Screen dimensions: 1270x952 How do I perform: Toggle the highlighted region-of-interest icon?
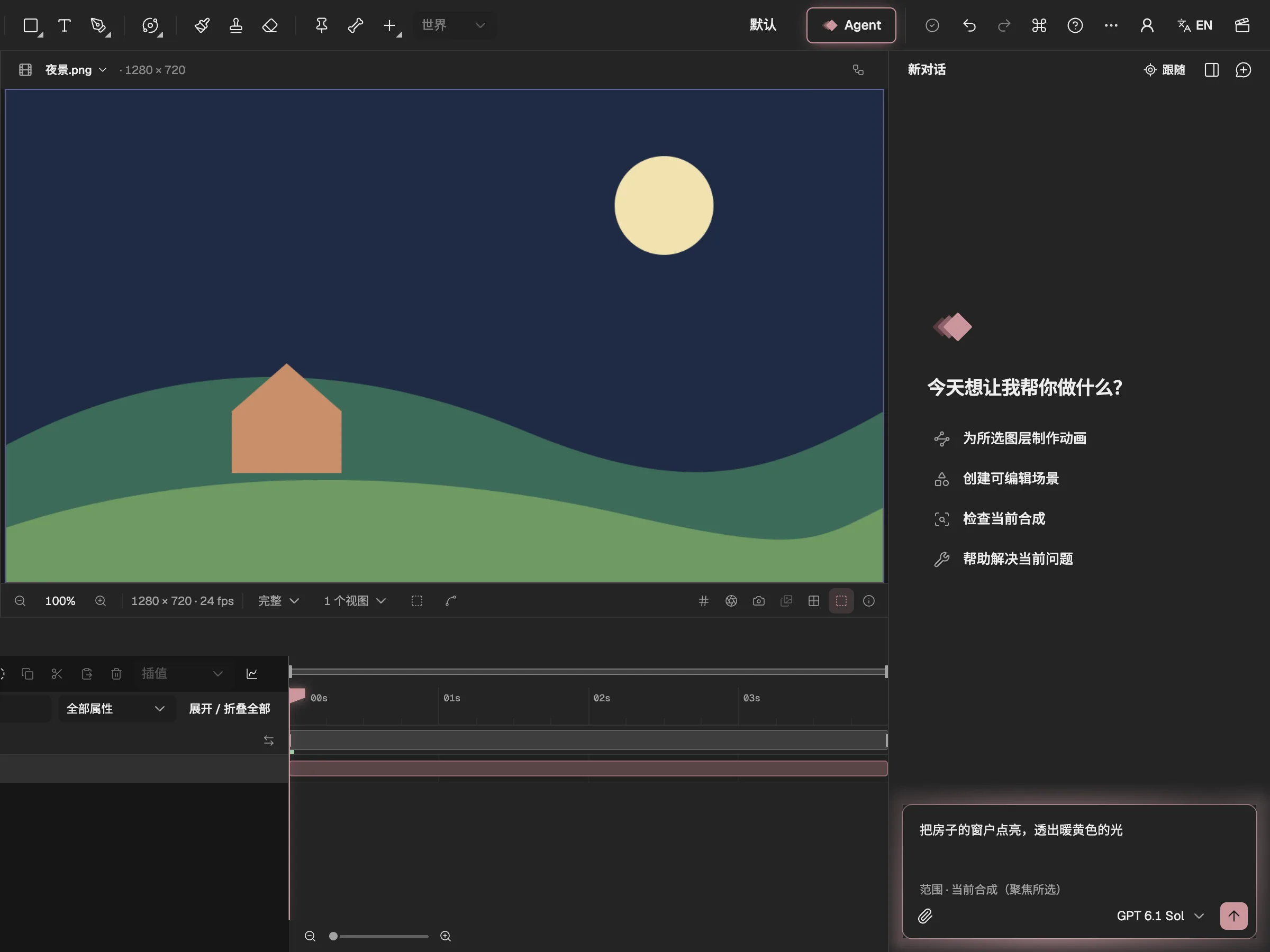(841, 601)
